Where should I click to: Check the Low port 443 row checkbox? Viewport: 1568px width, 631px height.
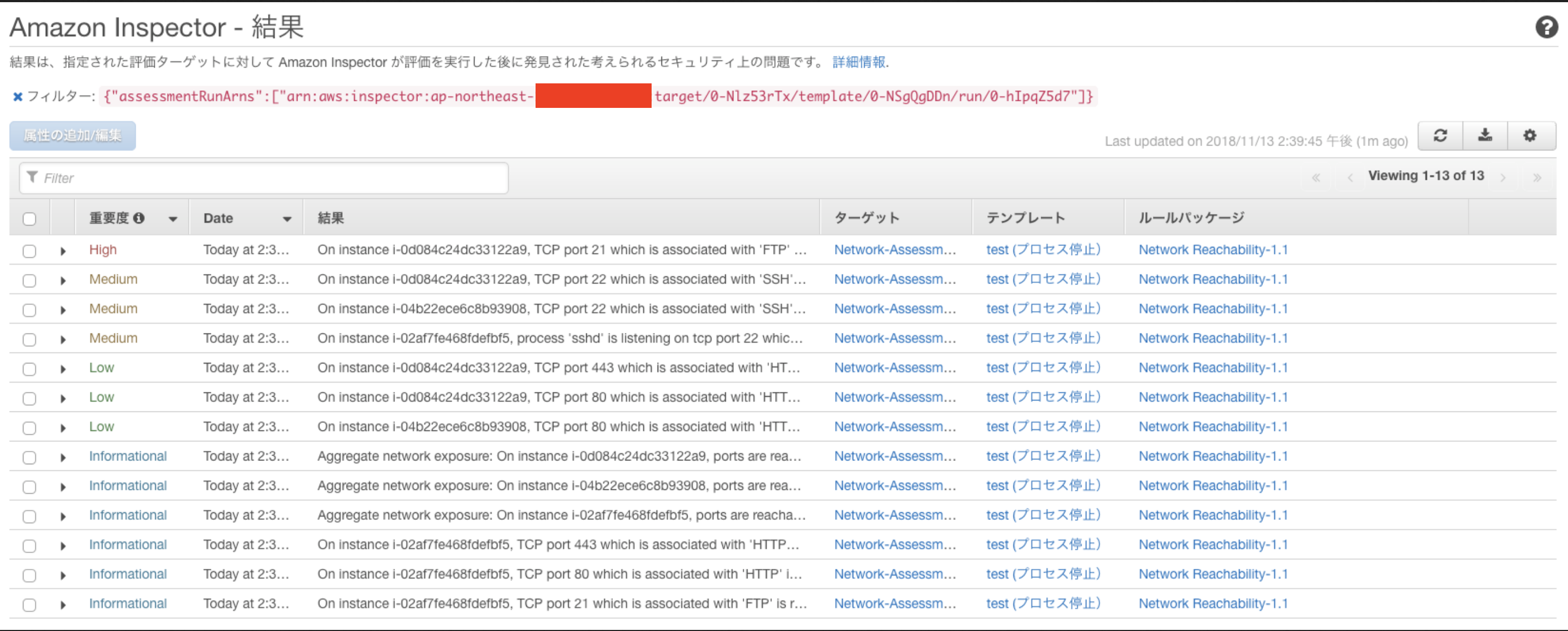(x=29, y=368)
